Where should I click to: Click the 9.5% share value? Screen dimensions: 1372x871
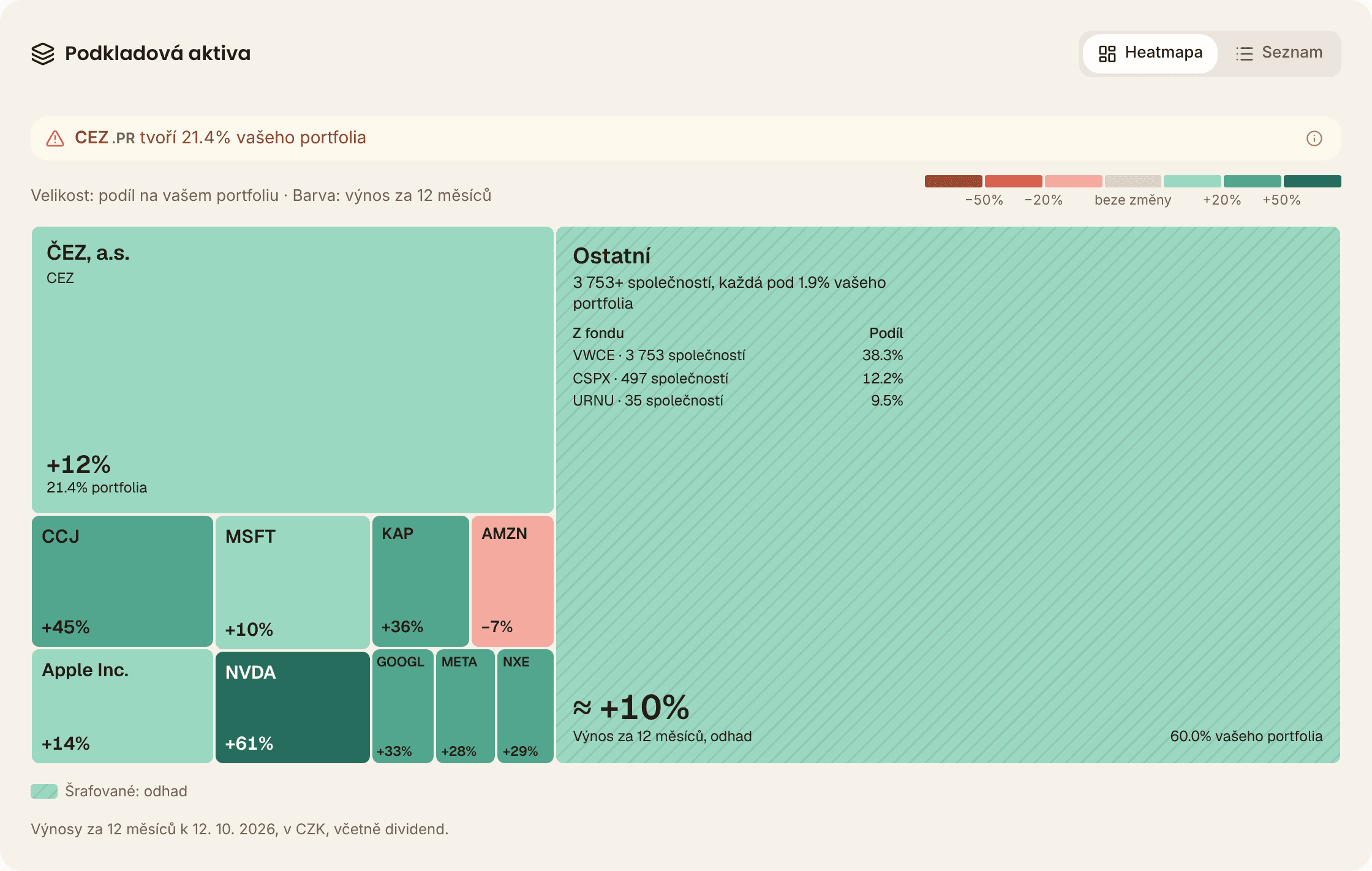(x=887, y=401)
